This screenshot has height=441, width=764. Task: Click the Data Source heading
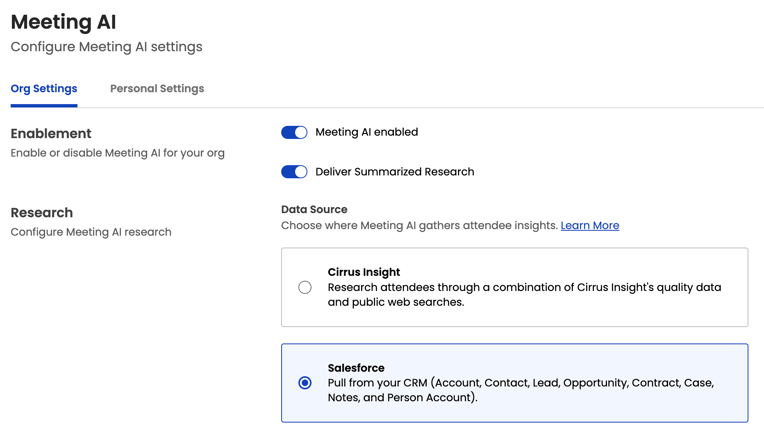point(314,210)
